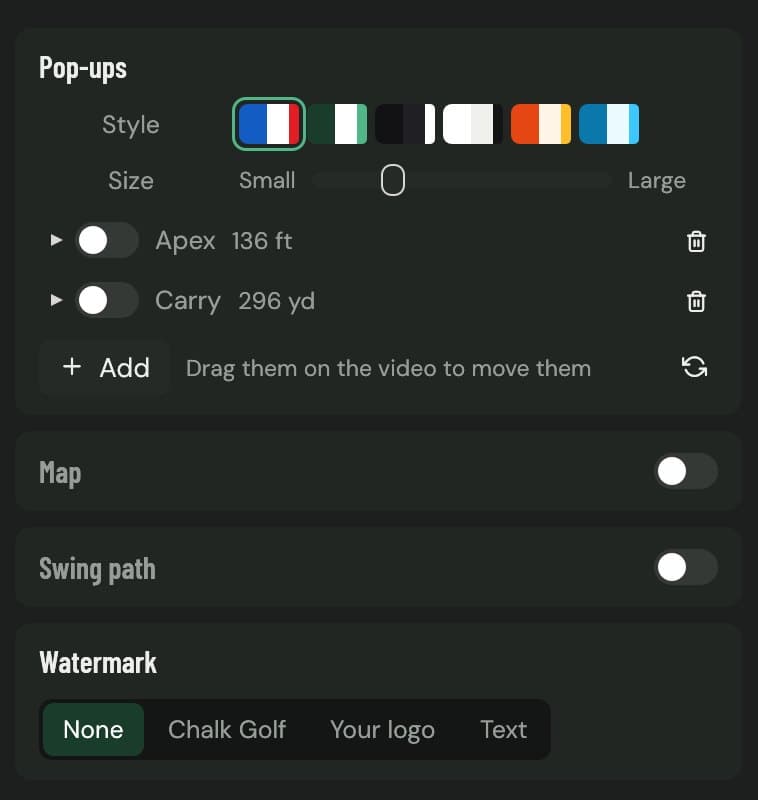Click the Pop-ups heading
Image resolution: width=758 pixels, height=800 pixels.
click(x=83, y=68)
